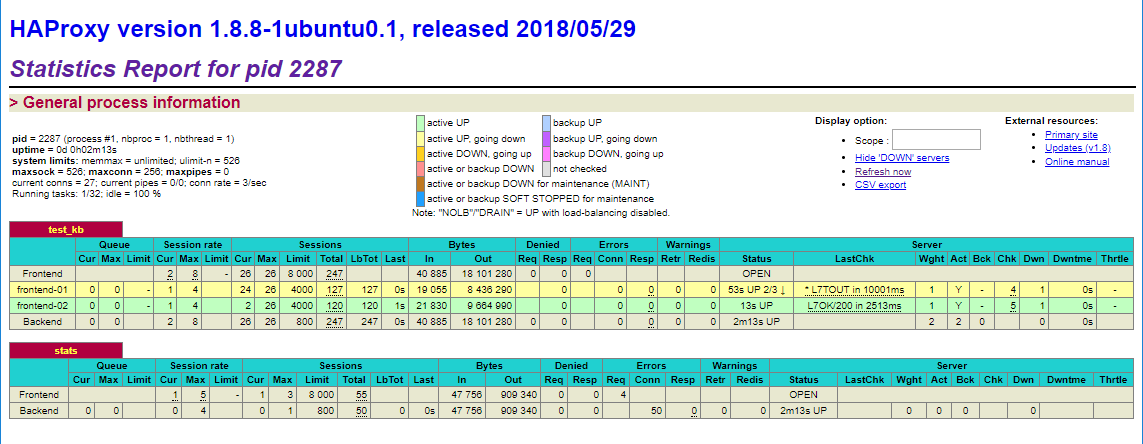
Task: Click the Dwntme column header in stats table
Action: pyautogui.click(x=1066, y=379)
